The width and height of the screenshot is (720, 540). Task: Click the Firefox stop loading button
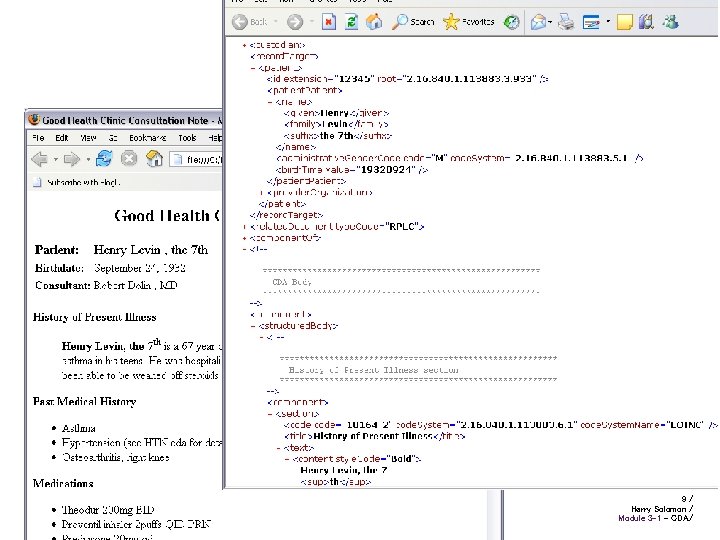(129, 159)
